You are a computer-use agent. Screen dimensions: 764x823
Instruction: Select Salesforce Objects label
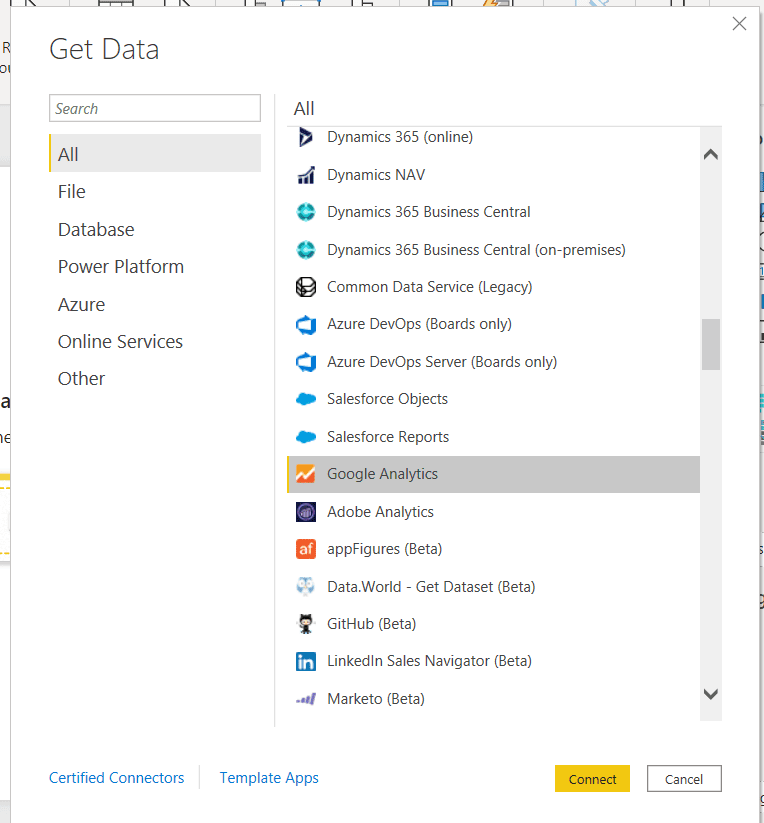click(387, 399)
